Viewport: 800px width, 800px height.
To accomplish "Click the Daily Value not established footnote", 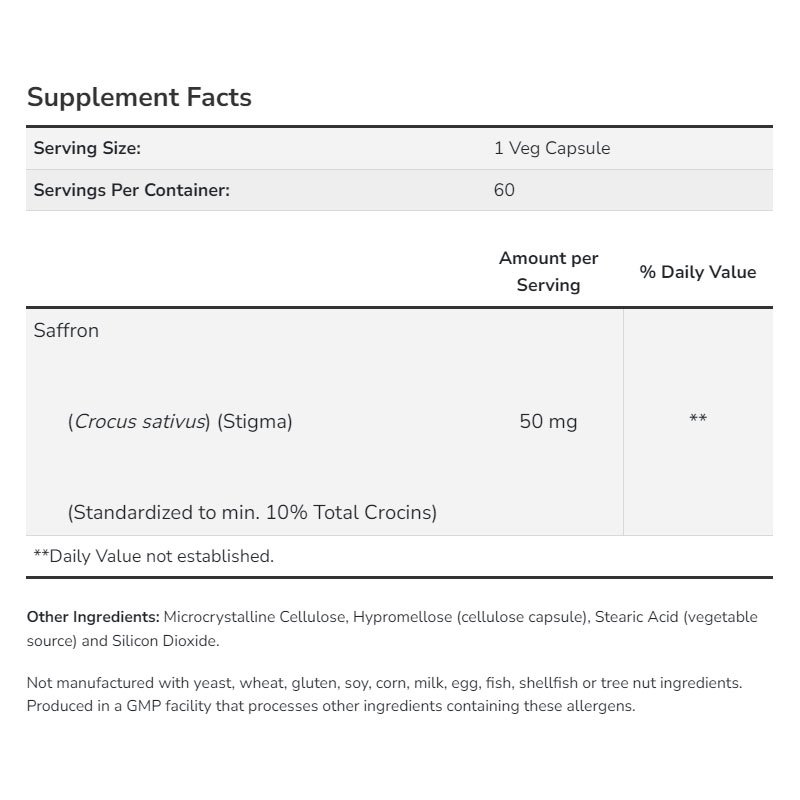I will (153, 556).
